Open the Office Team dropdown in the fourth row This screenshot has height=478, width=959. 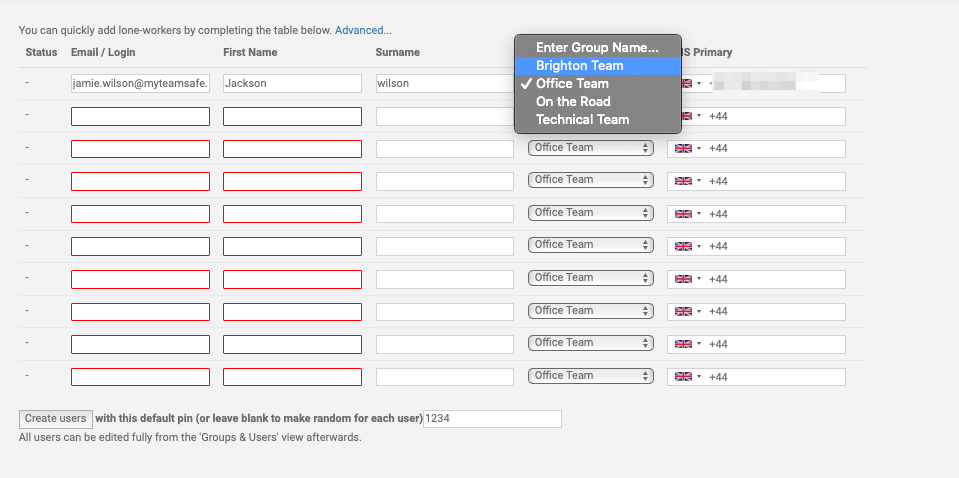(x=591, y=180)
